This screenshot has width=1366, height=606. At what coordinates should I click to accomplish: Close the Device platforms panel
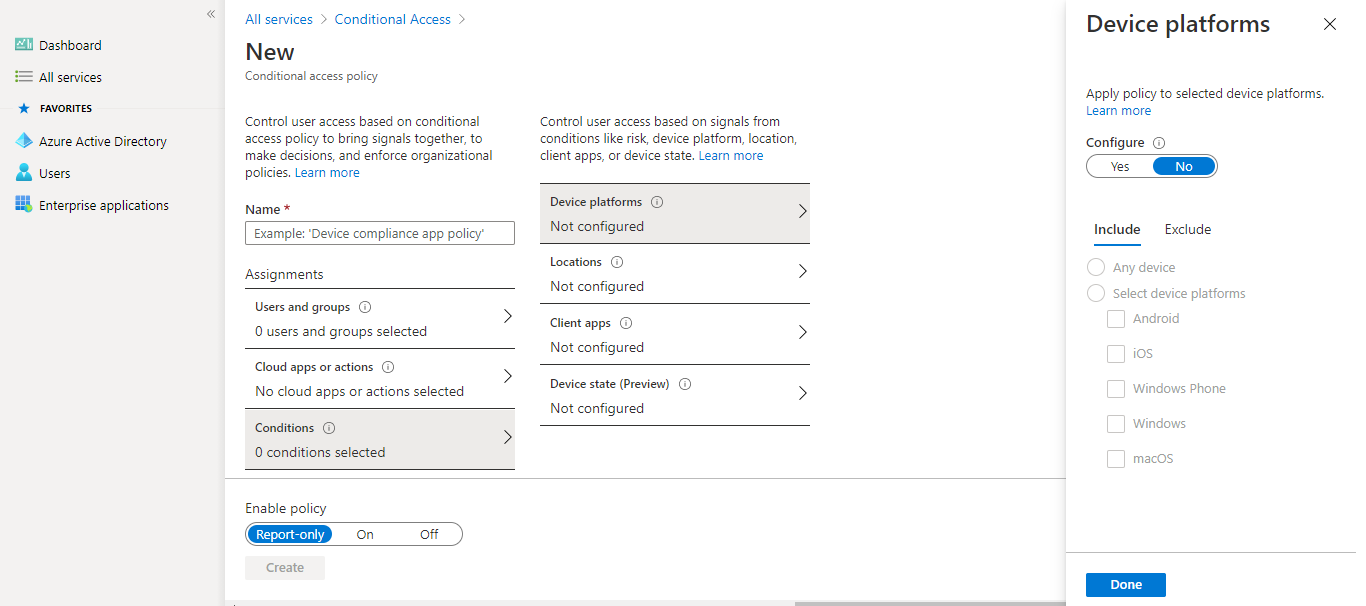tap(1330, 24)
